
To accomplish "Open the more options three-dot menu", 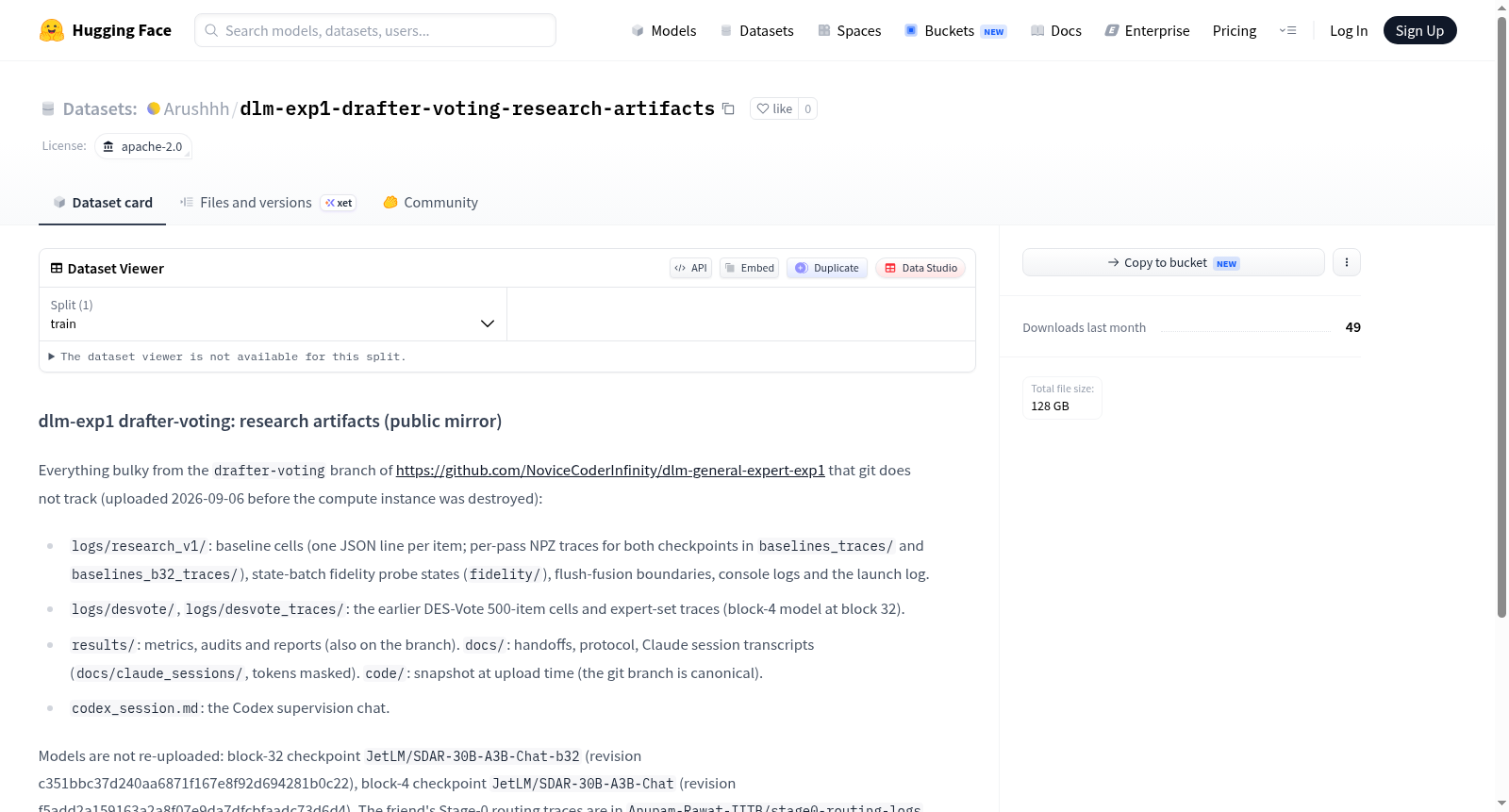I will [x=1347, y=262].
